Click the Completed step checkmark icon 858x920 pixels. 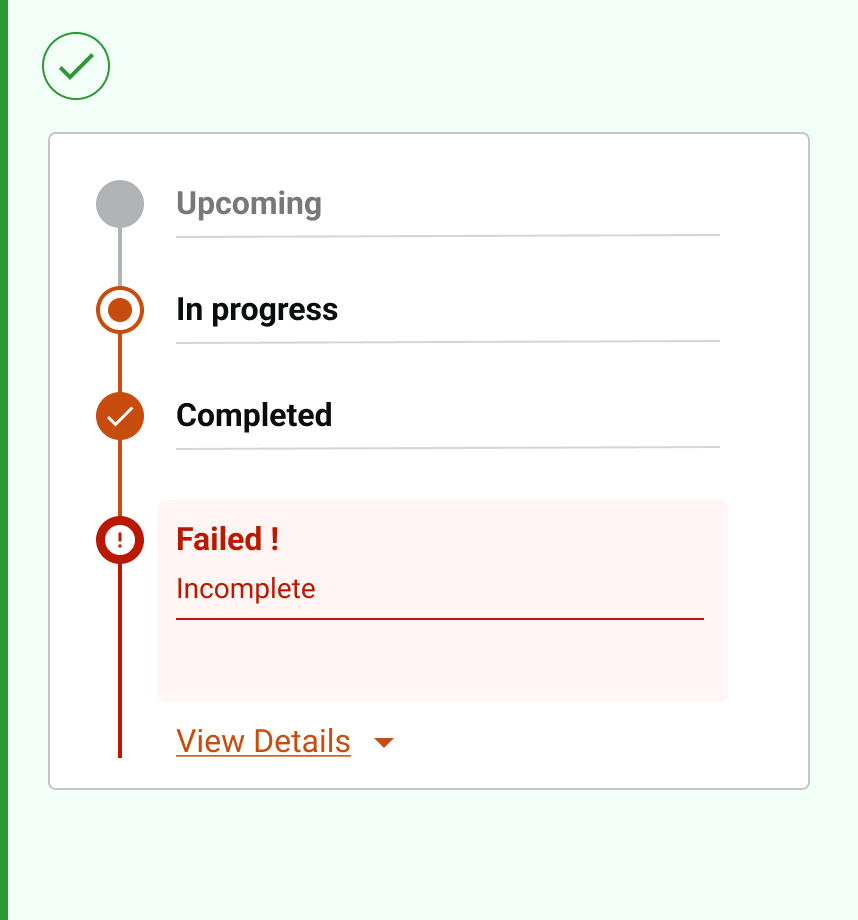click(x=120, y=416)
